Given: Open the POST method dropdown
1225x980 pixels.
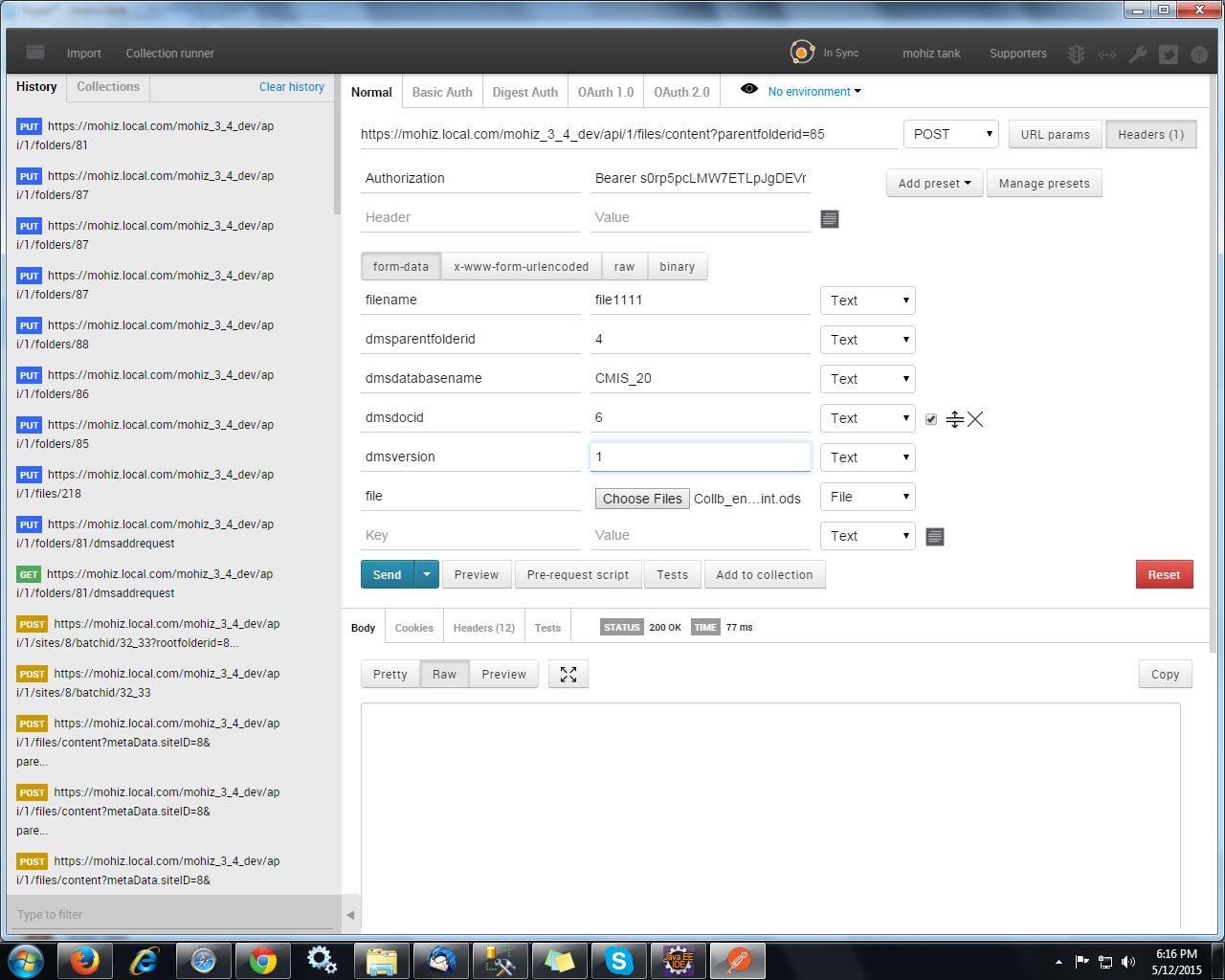Looking at the screenshot, I should (x=950, y=134).
